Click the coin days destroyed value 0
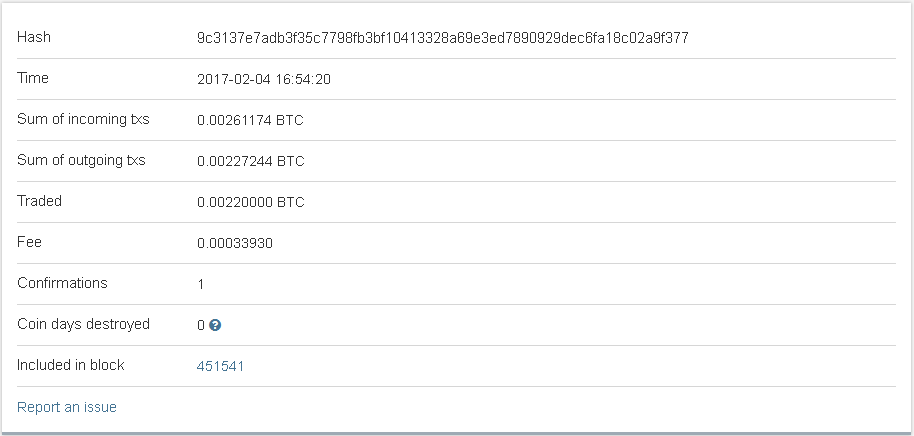The width and height of the screenshot is (914, 436). 201,325
